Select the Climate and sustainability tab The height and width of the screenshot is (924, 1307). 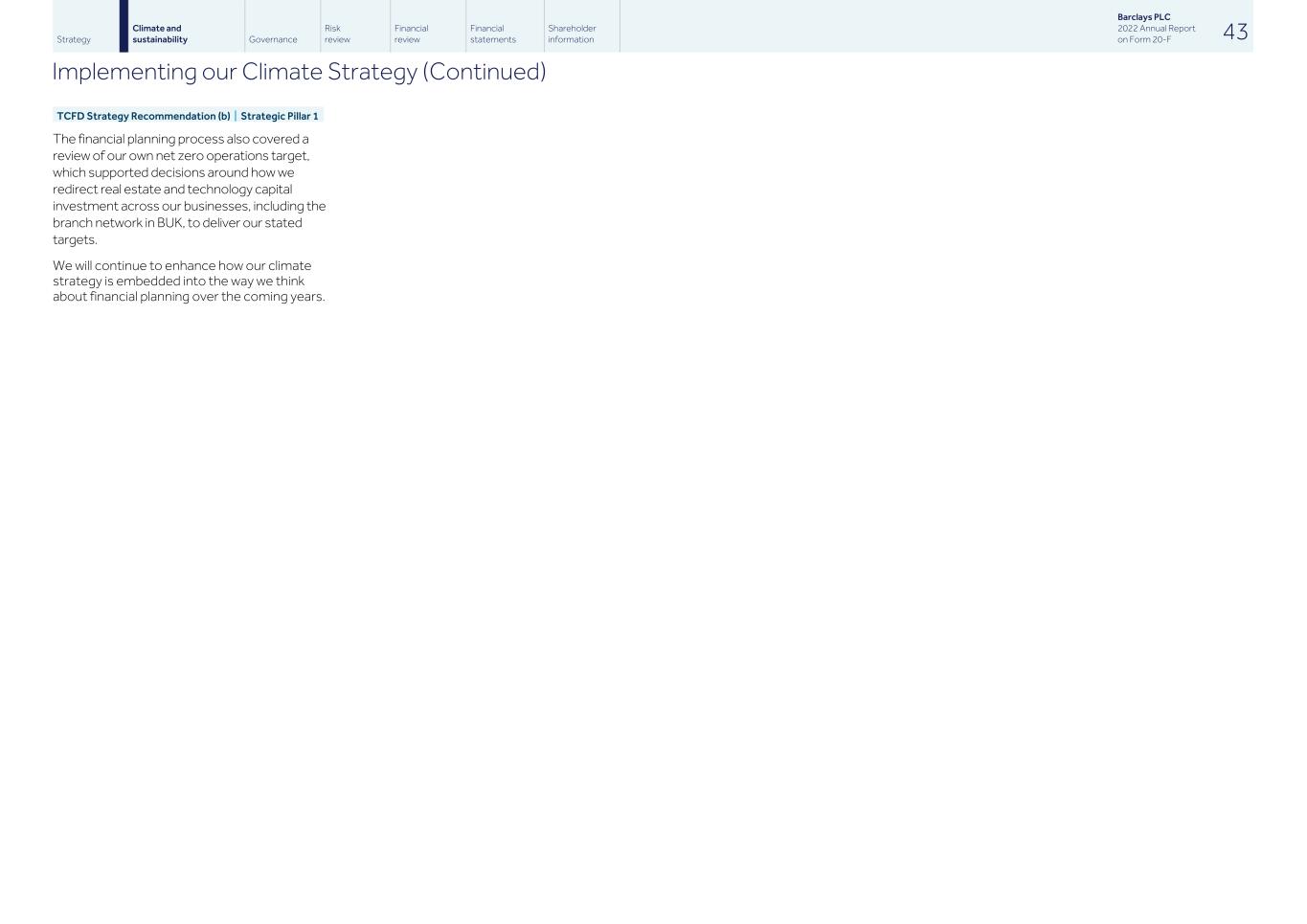(160, 34)
